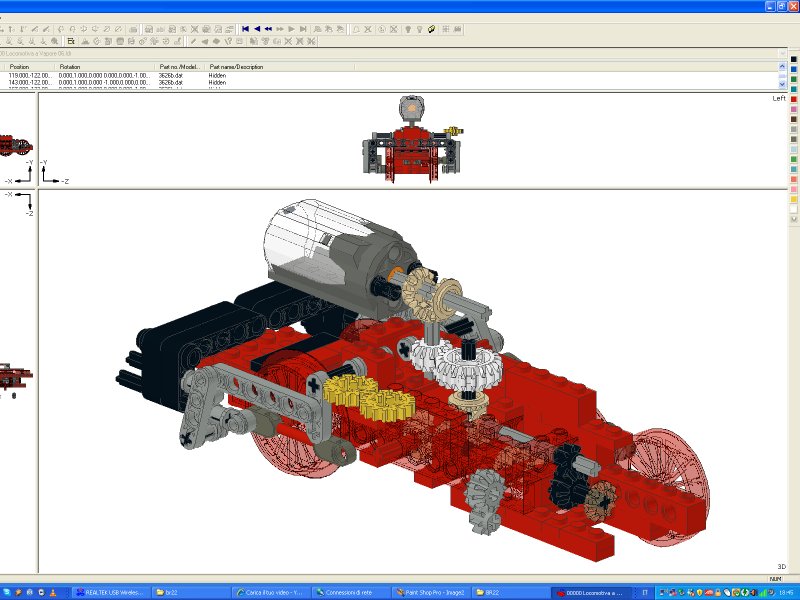Viewport: 800px width, 600px height.
Task: Click the Left view locomotive model
Action: pos(412,139)
